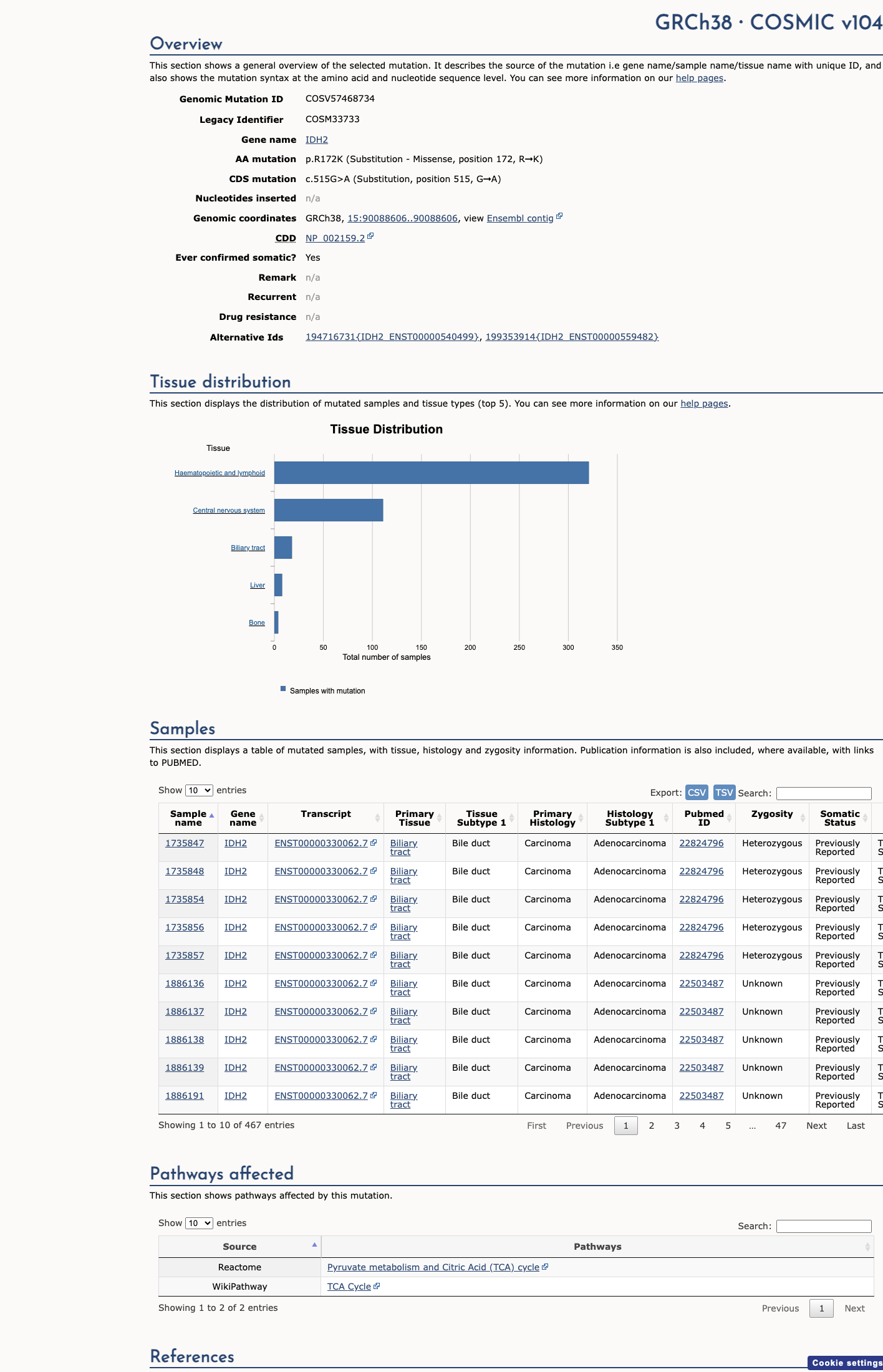Sort samples by Primary Tissue column
This screenshot has height=1372, width=883.
pos(414,818)
